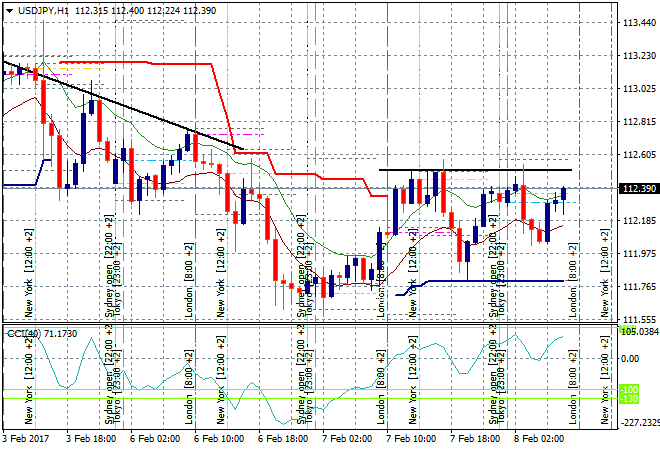This screenshot has width=660, height=450.
Task: Click the 7 Feb 10:00 time label
Action: pyautogui.click(x=411, y=439)
